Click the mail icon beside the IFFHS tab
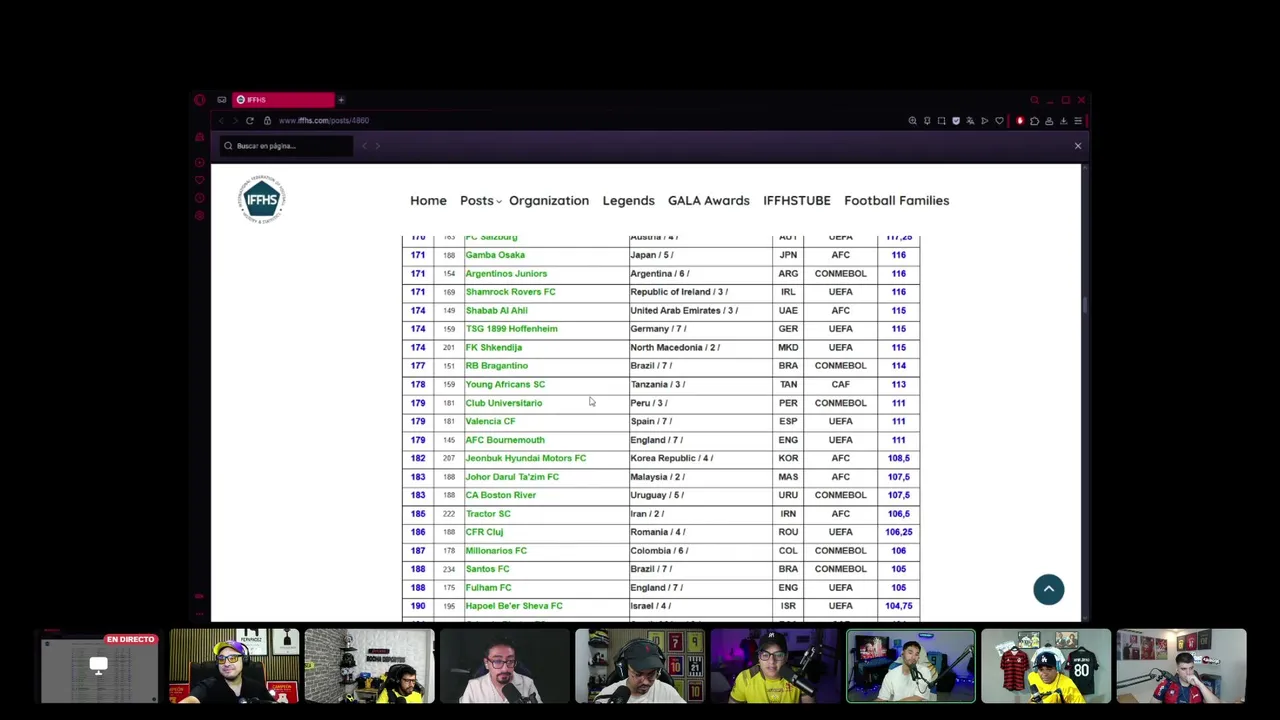This screenshot has width=1280, height=720. (x=222, y=100)
